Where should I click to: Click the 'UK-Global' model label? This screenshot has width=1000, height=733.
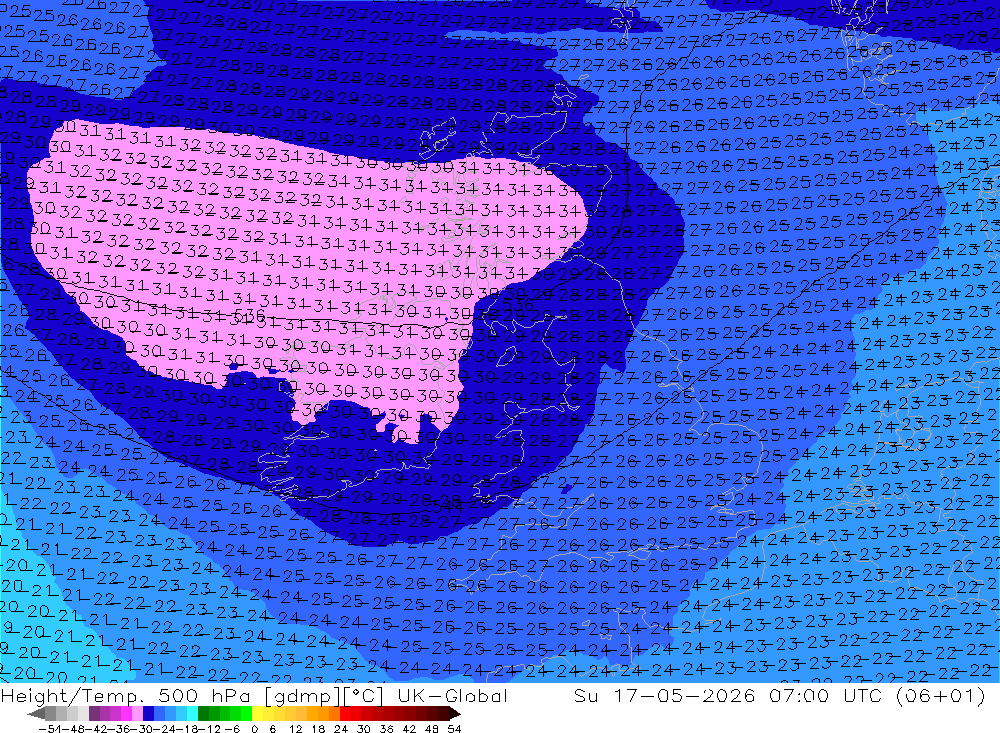[452, 695]
